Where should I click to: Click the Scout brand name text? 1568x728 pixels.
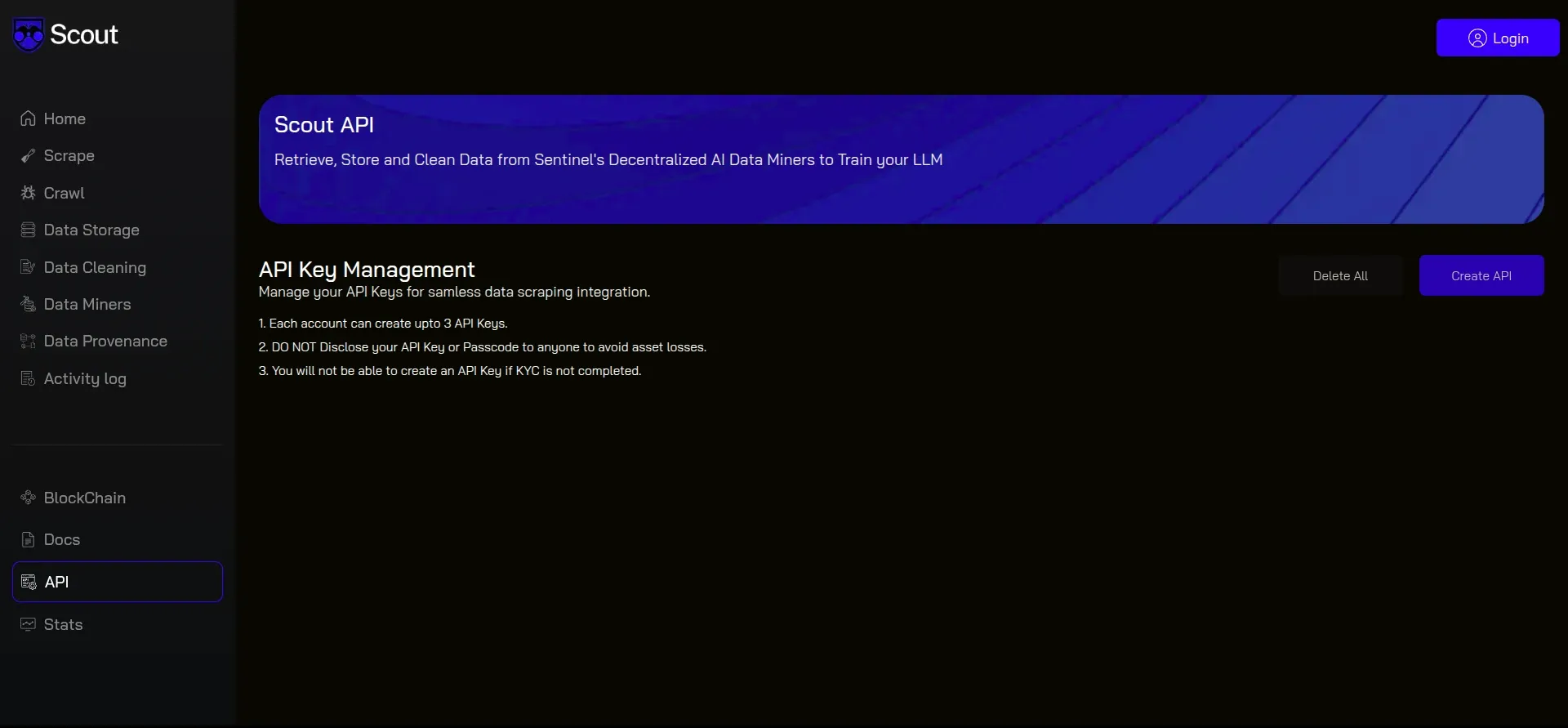tap(84, 34)
